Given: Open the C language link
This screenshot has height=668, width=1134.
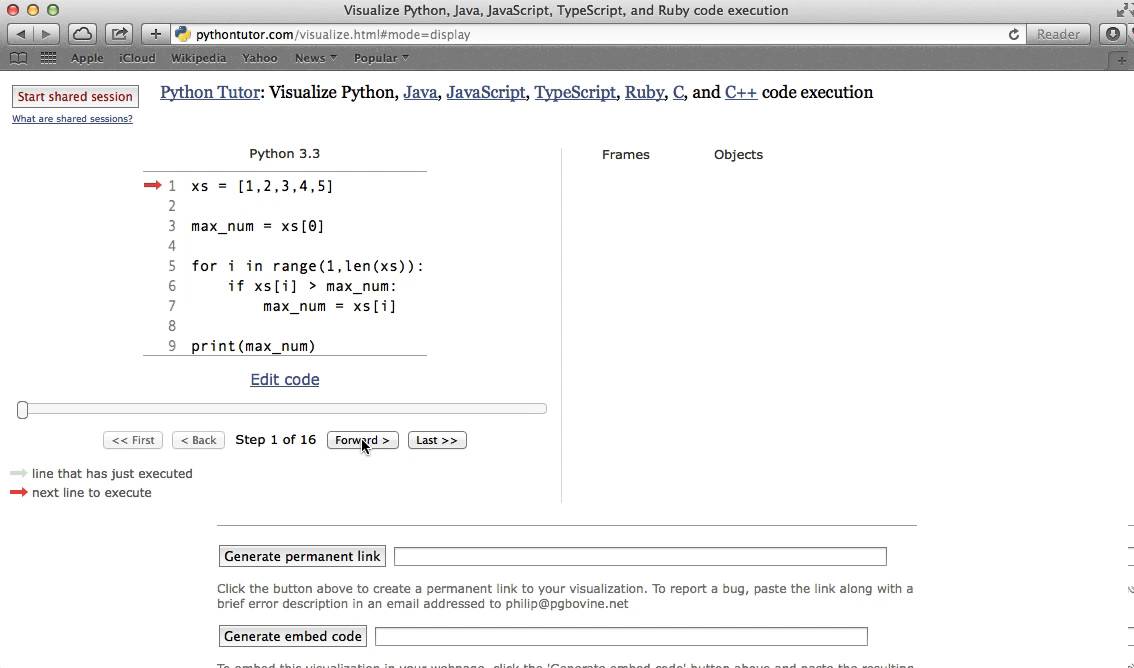Looking at the screenshot, I should (x=678, y=93).
